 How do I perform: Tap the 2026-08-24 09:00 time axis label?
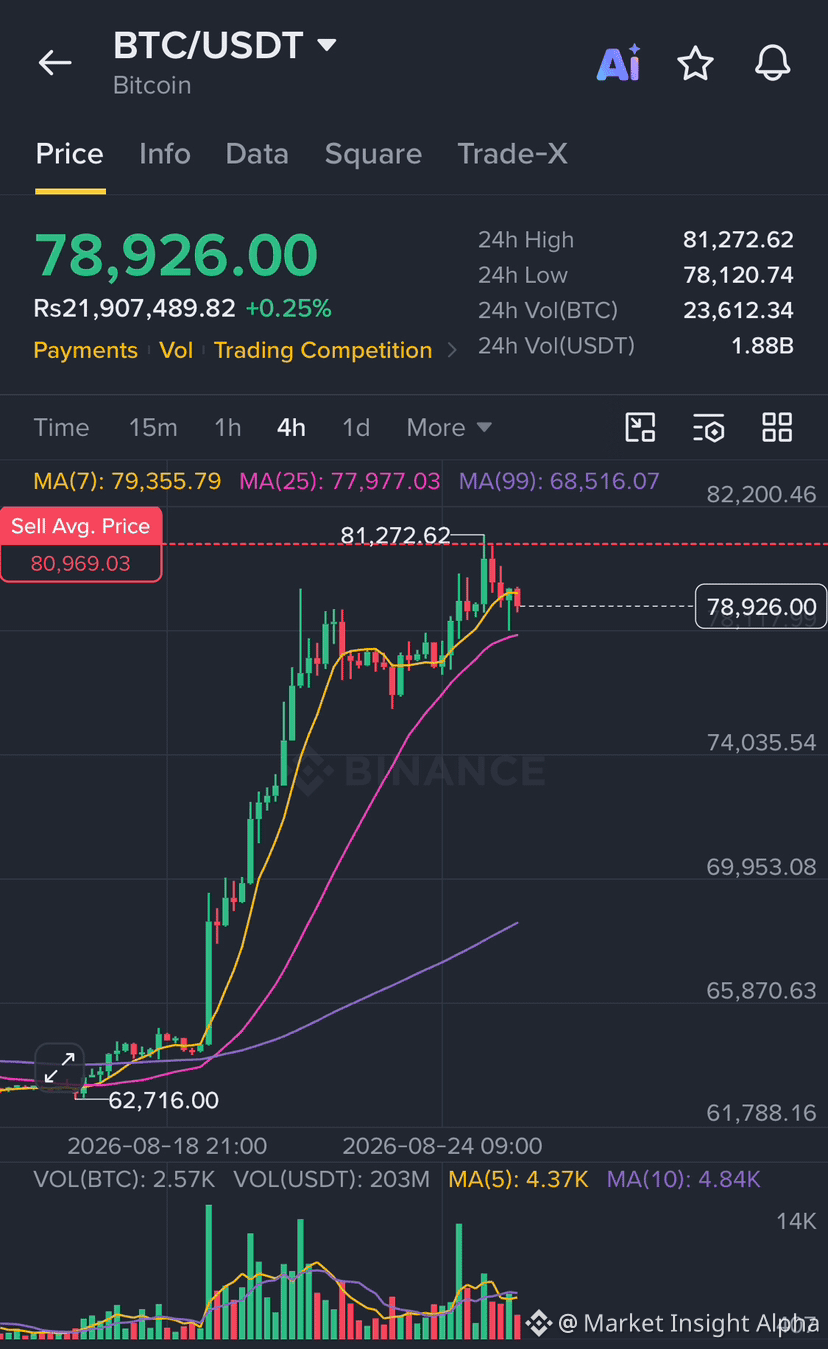[x=442, y=1146]
